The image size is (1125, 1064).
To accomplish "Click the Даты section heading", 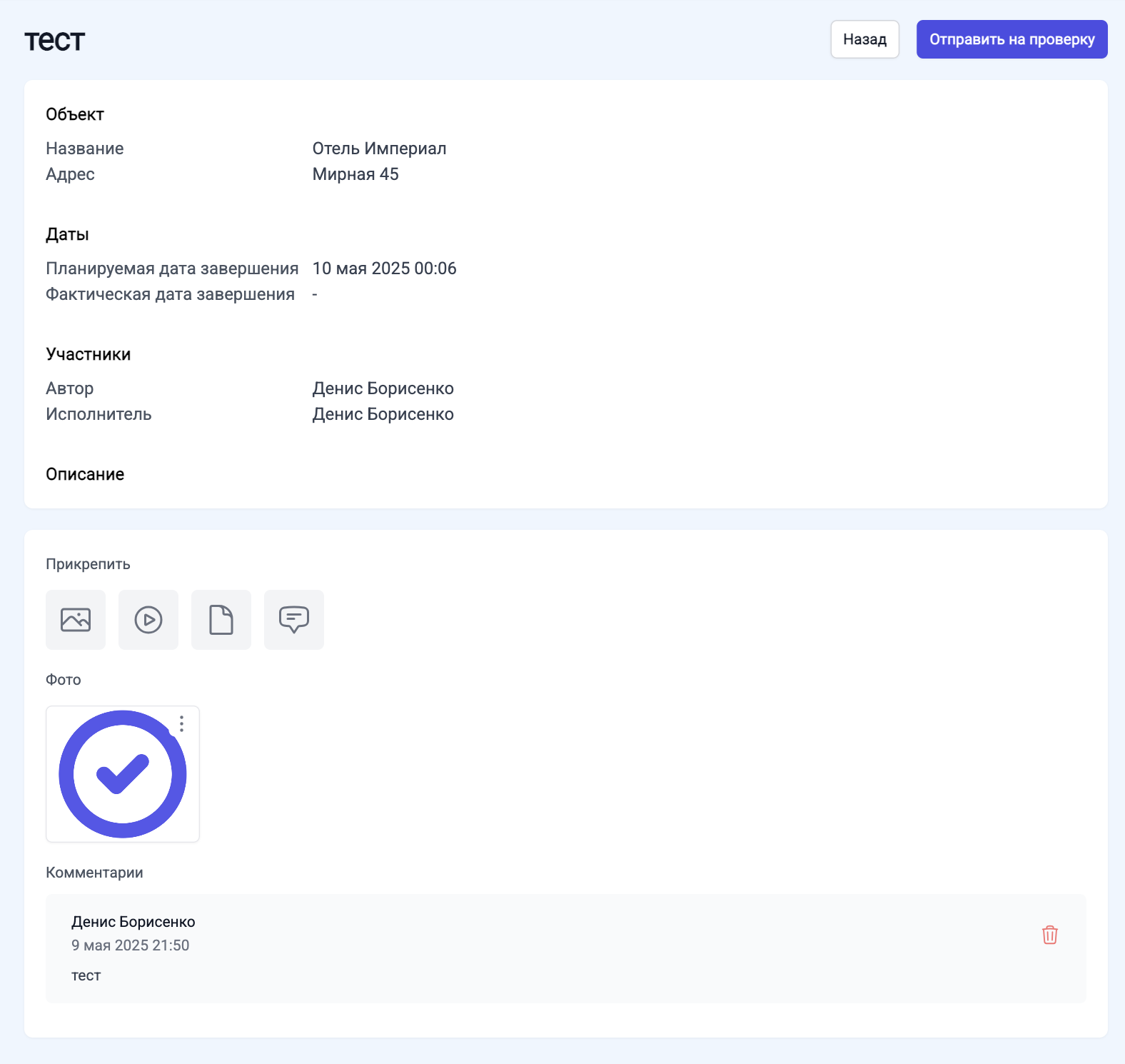I will [67, 234].
